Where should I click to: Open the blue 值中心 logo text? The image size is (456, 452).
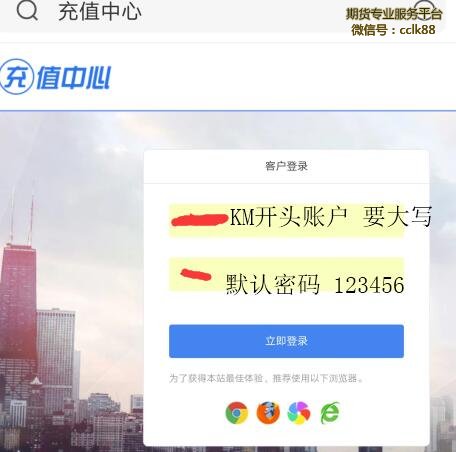pyautogui.click(x=73, y=77)
